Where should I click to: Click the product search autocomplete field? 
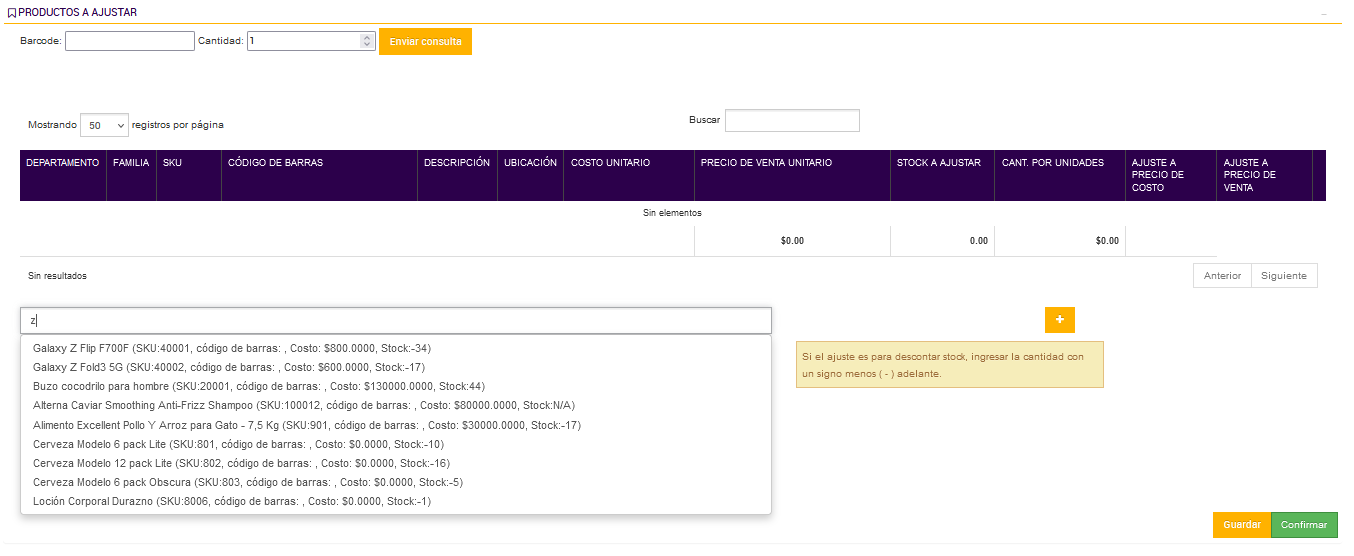point(396,321)
